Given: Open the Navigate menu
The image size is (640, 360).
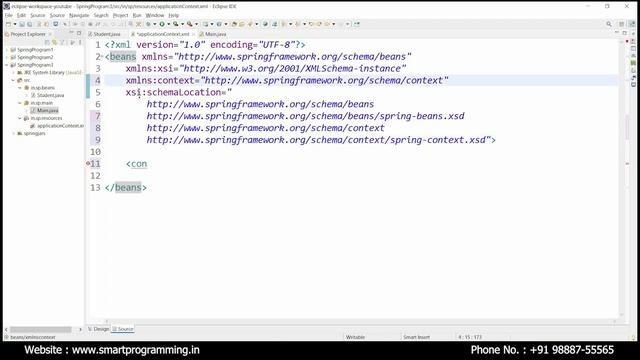Looking at the screenshot, I should point(79,15).
